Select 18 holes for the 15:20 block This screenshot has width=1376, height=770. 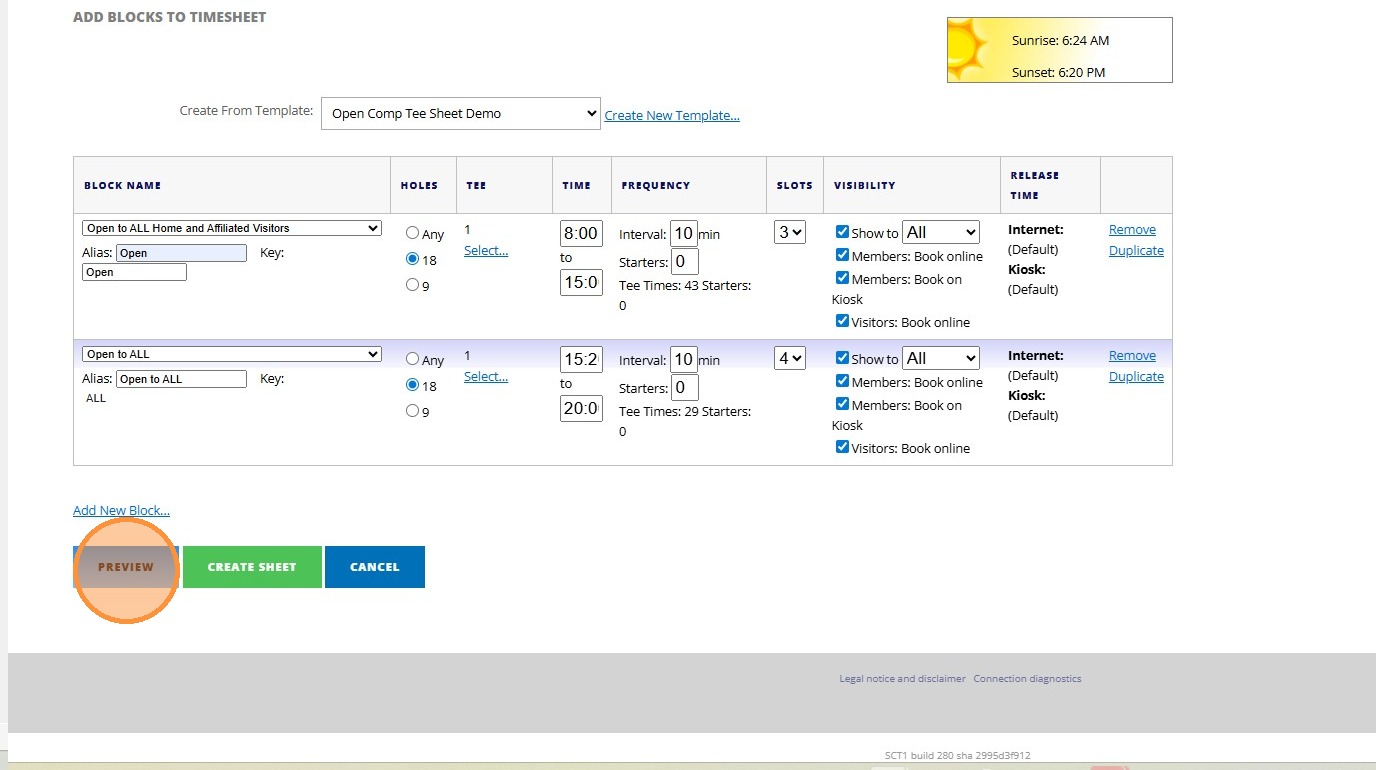(x=412, y=385)
